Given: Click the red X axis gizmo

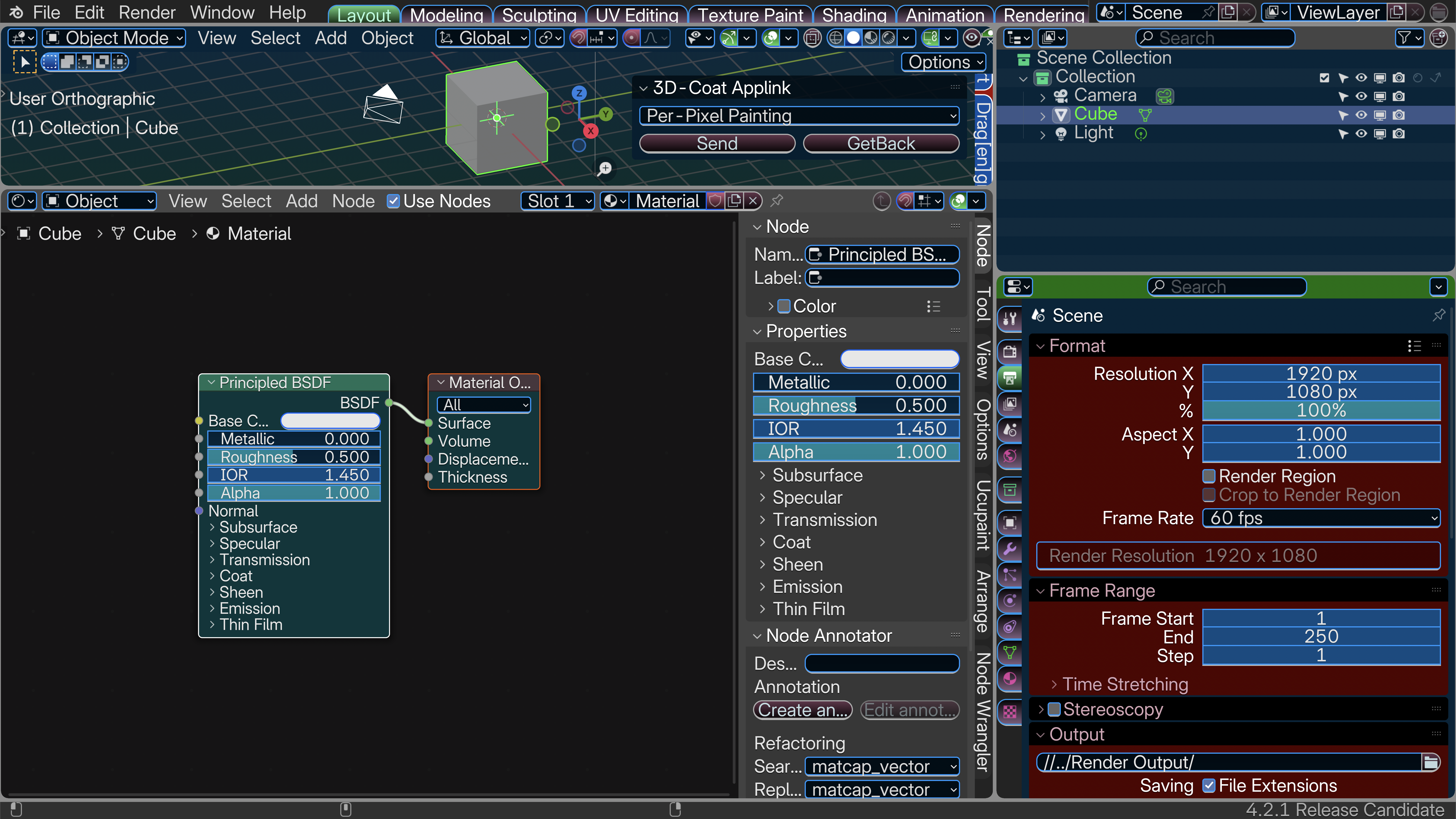Looking at the screenshot, I should [x=591, y=131].
